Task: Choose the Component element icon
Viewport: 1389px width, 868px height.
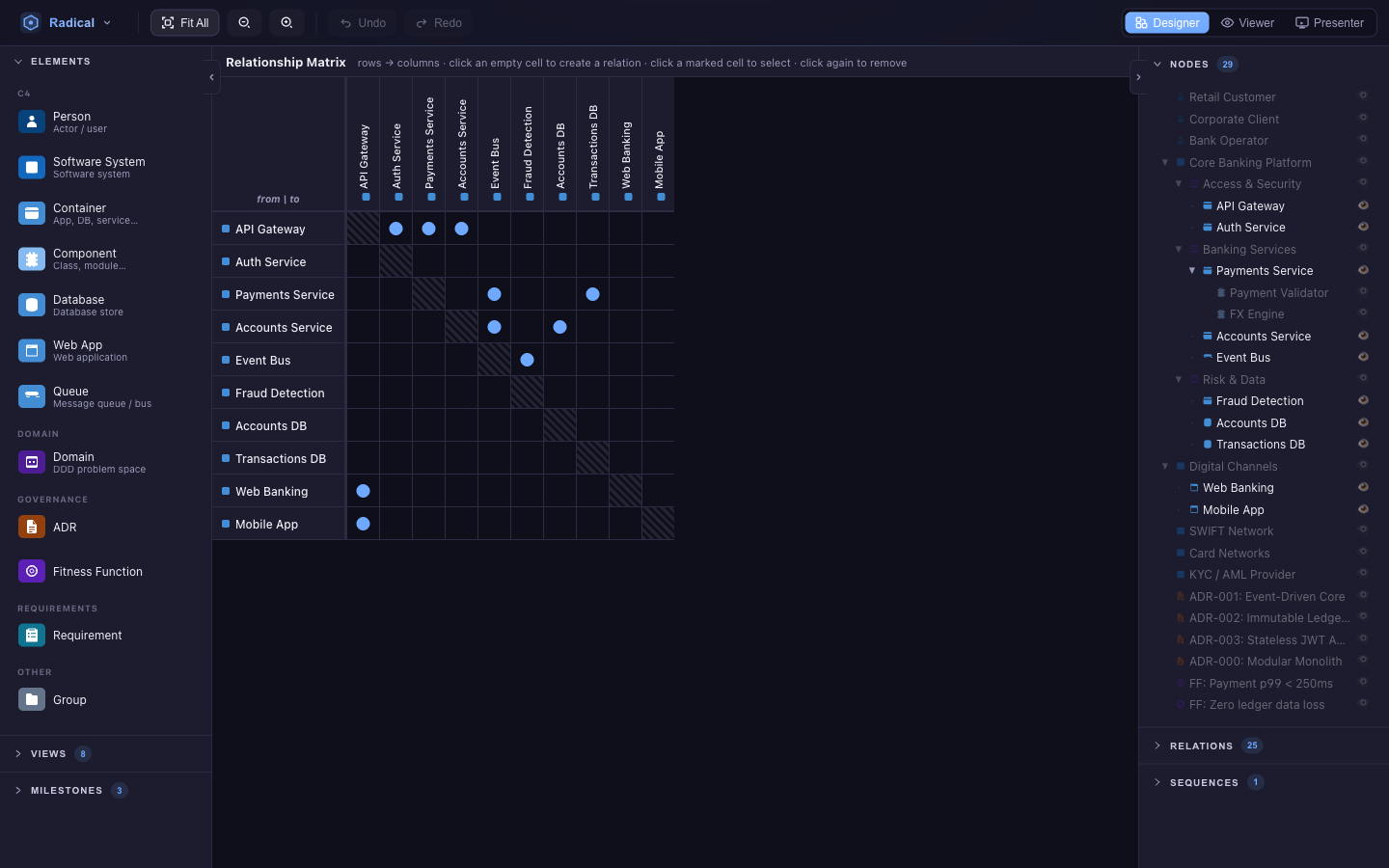Action: (x=32, y=259)
